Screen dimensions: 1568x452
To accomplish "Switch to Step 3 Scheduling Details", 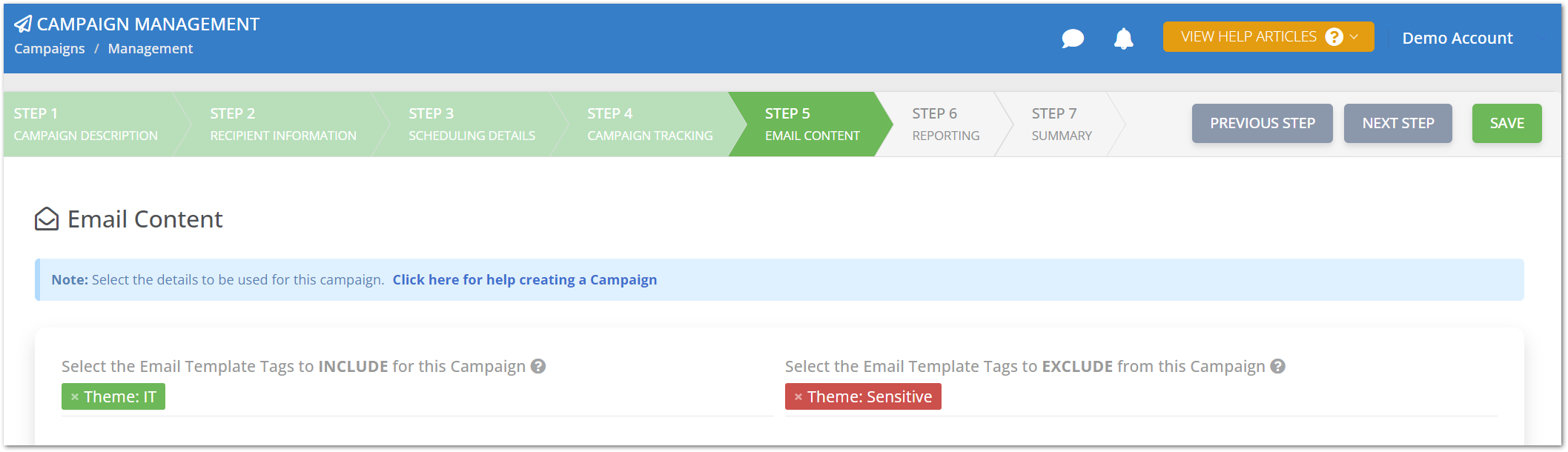I will [472, 124].
